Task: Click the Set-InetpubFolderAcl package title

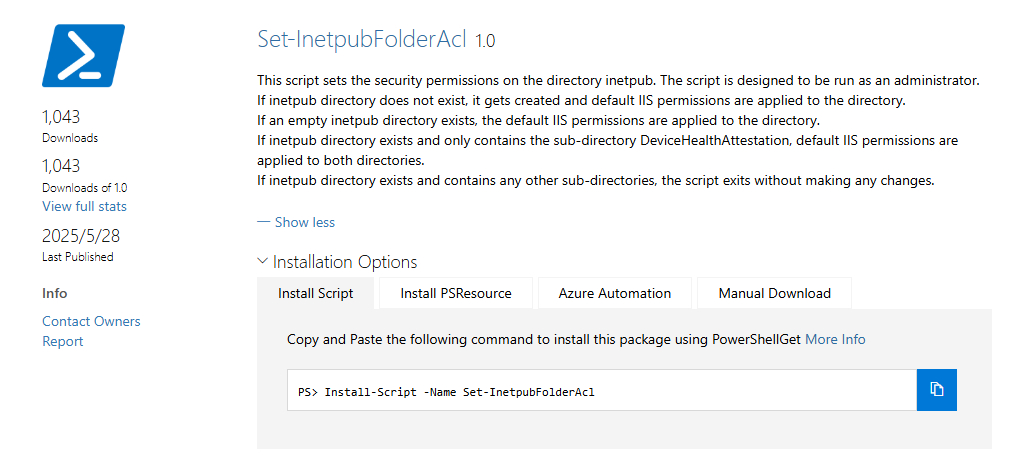Action: (x=362, y=40)
